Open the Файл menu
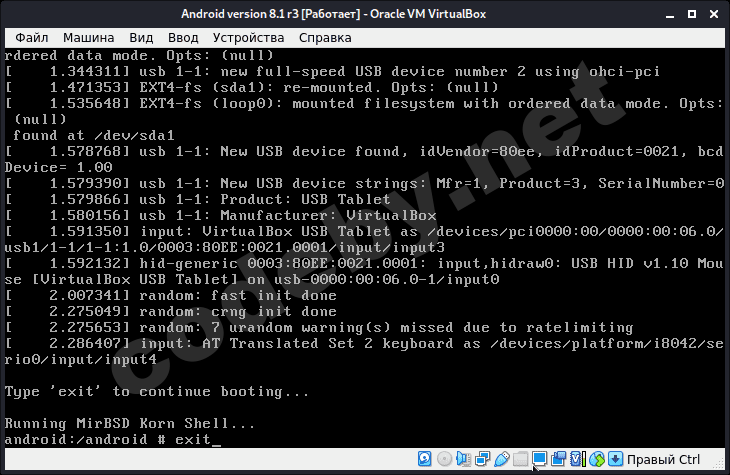The height and width of the screenshot is (475, 730). click(x=32, y=38)
